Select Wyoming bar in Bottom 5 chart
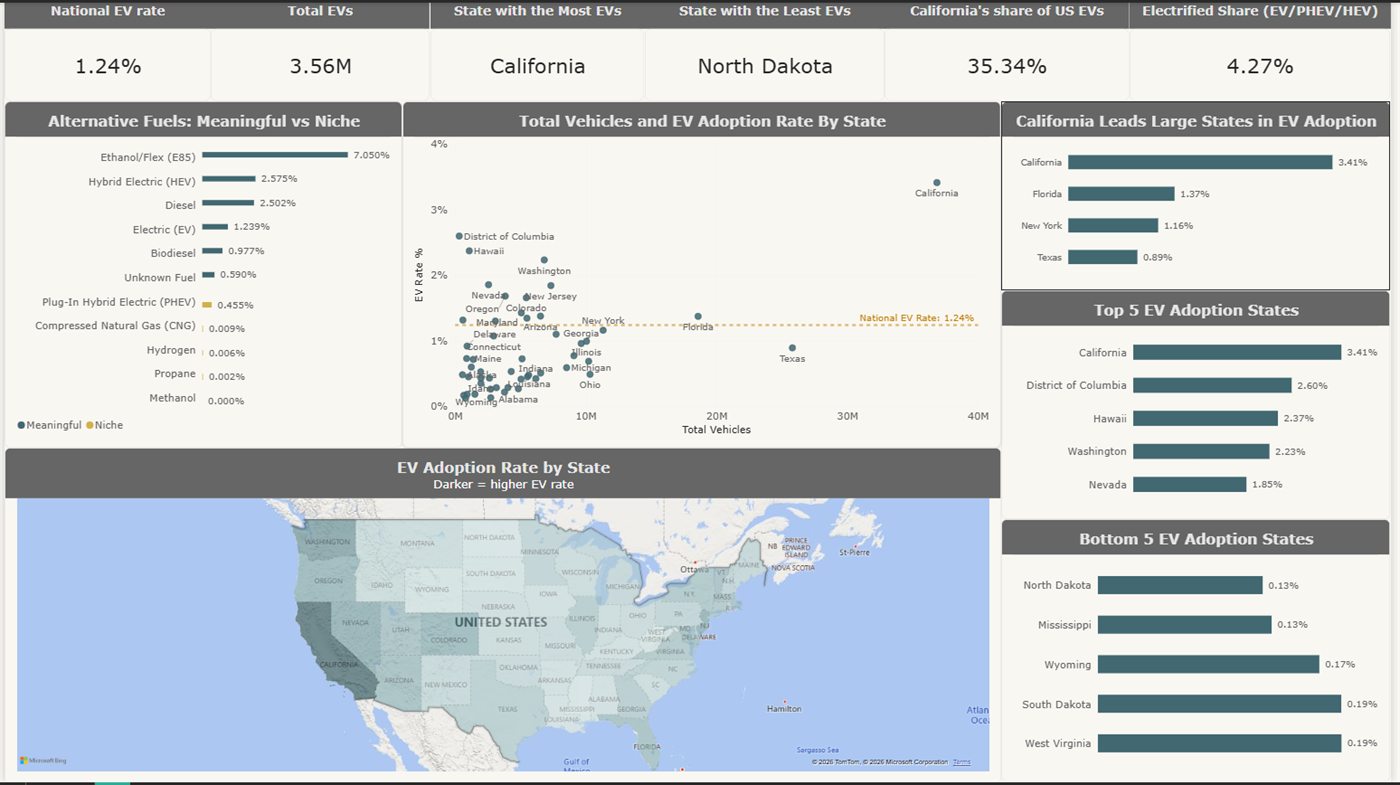Viewport: 1400px width, 785px height. point(1209,664)
